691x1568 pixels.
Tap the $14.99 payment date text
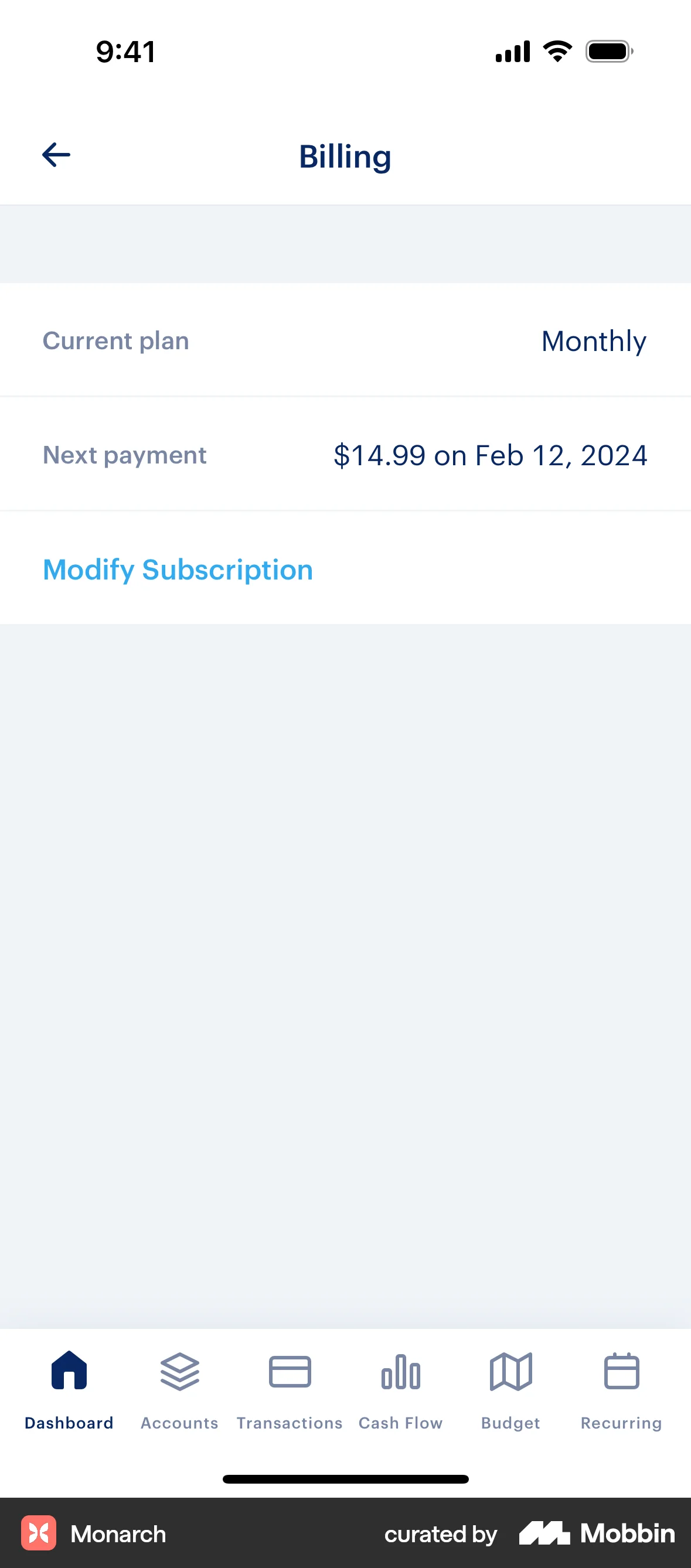click(x=490, y=455)
